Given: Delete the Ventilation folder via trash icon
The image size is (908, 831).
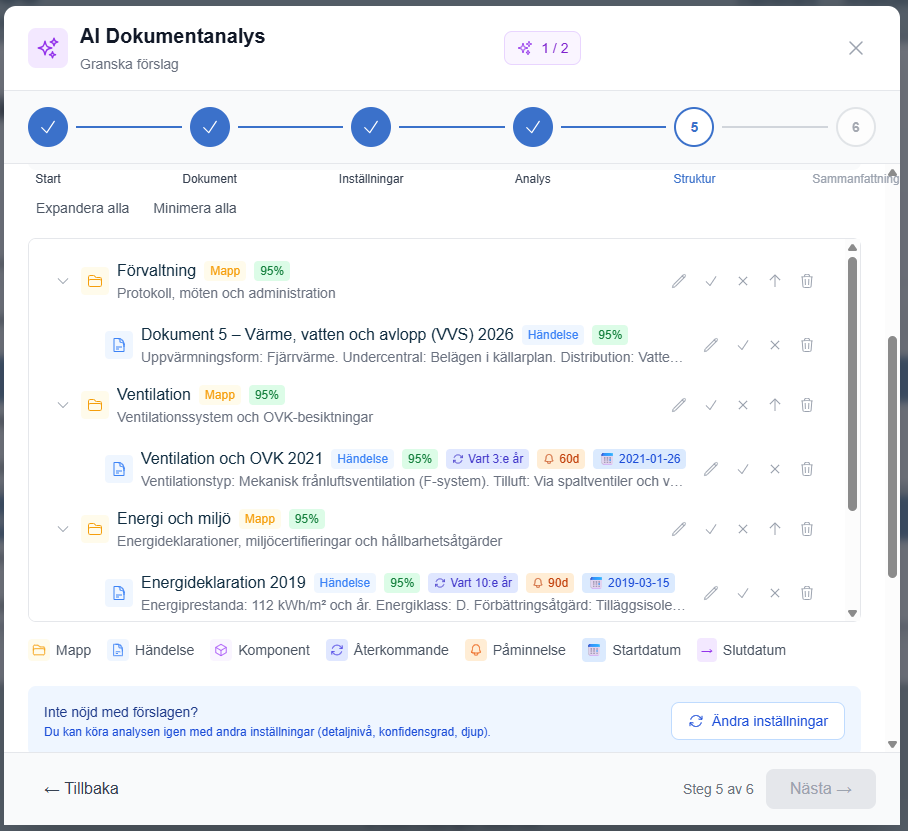Looking at the screenshot, I should click(807, 405).
